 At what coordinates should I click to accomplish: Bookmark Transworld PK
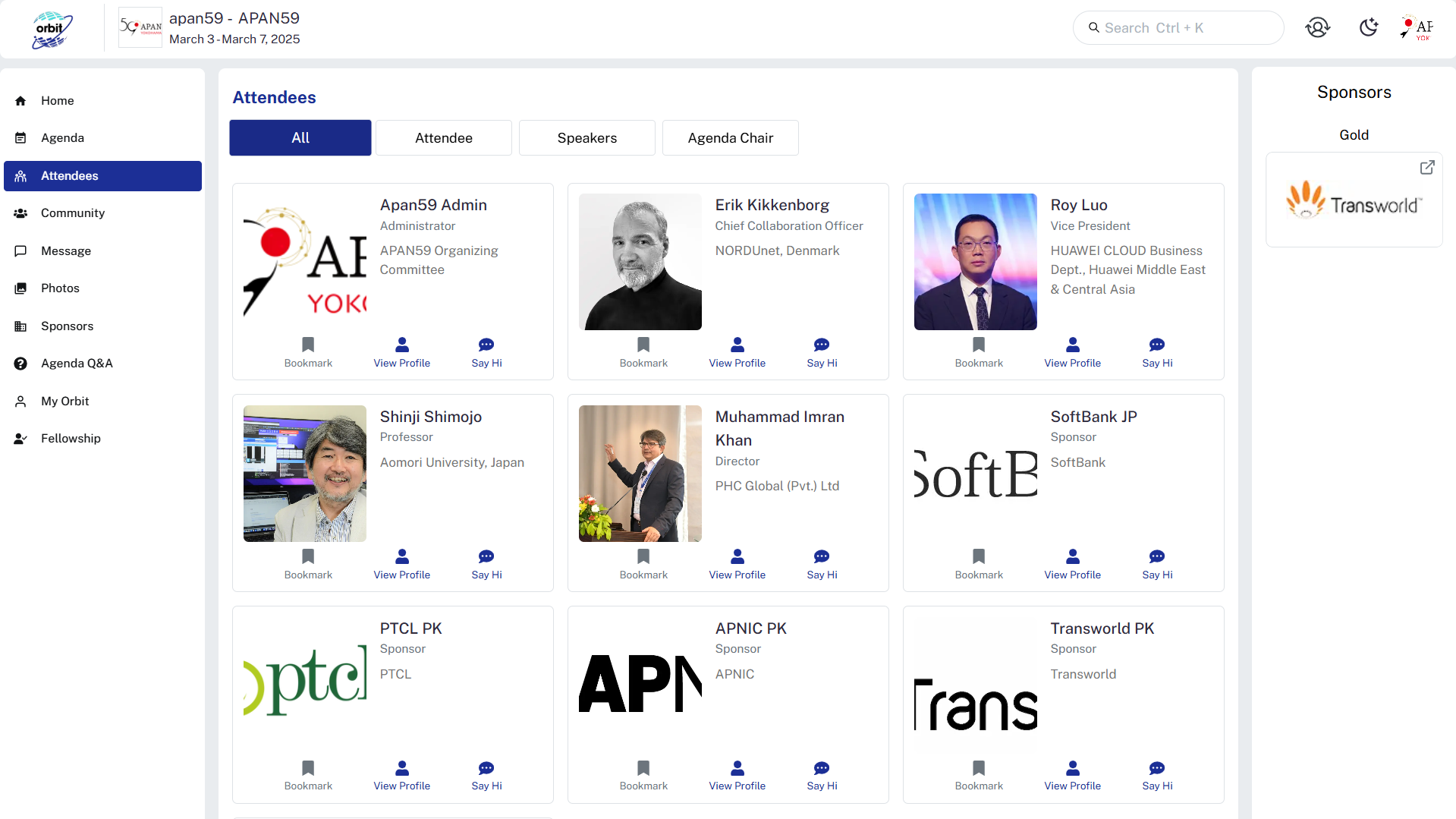pos(979,776)
